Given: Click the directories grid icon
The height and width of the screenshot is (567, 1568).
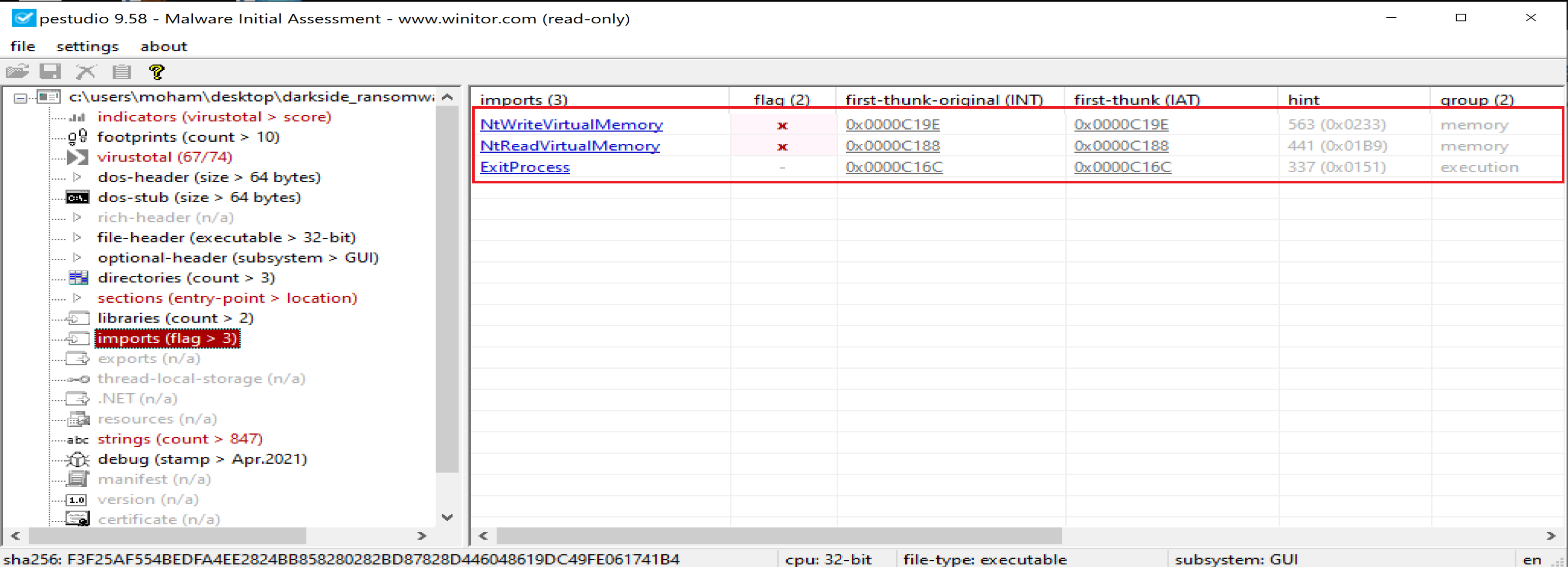Looking at the screenshot, I should click(x=78, y=278).
